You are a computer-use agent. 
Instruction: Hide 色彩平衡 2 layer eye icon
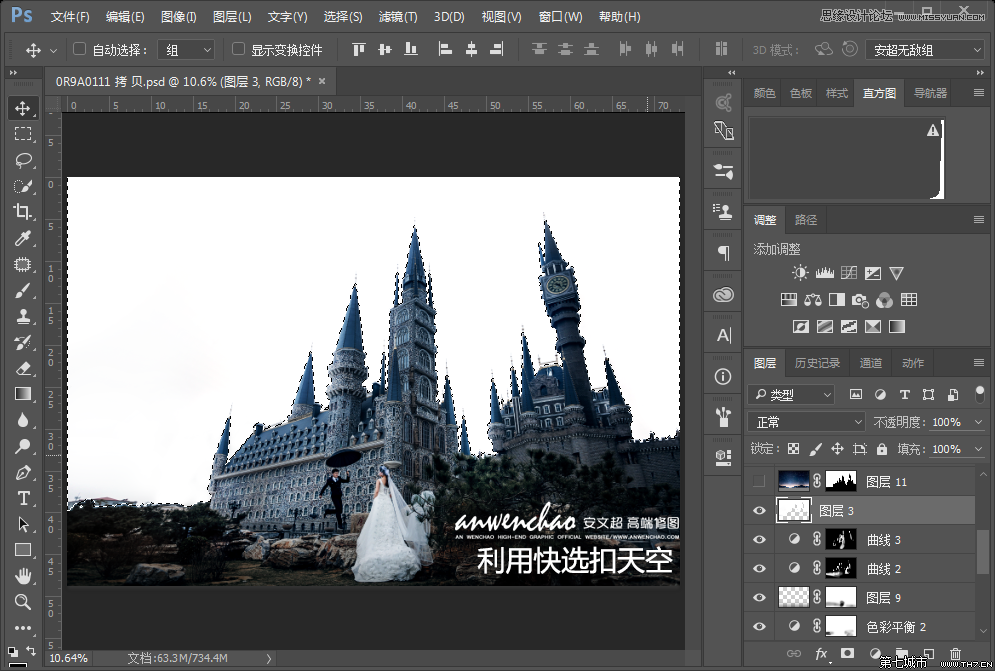point(759,627)
